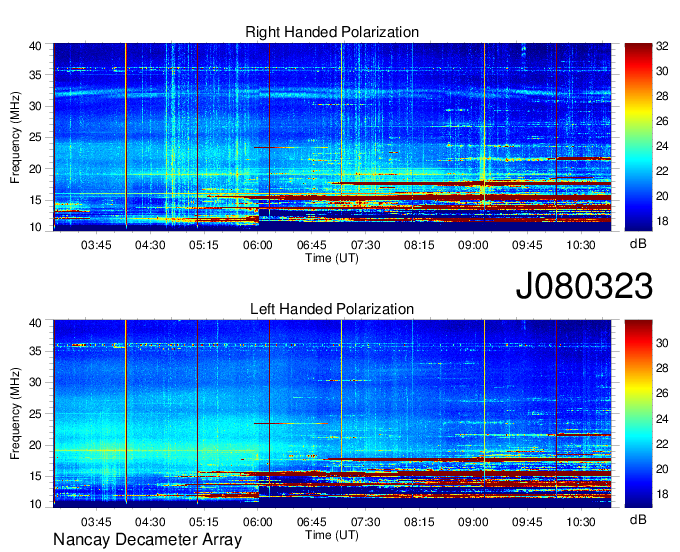Click the "Nancay Decameter Array" caption
This screenshot has width=680, height=552.
147,540
